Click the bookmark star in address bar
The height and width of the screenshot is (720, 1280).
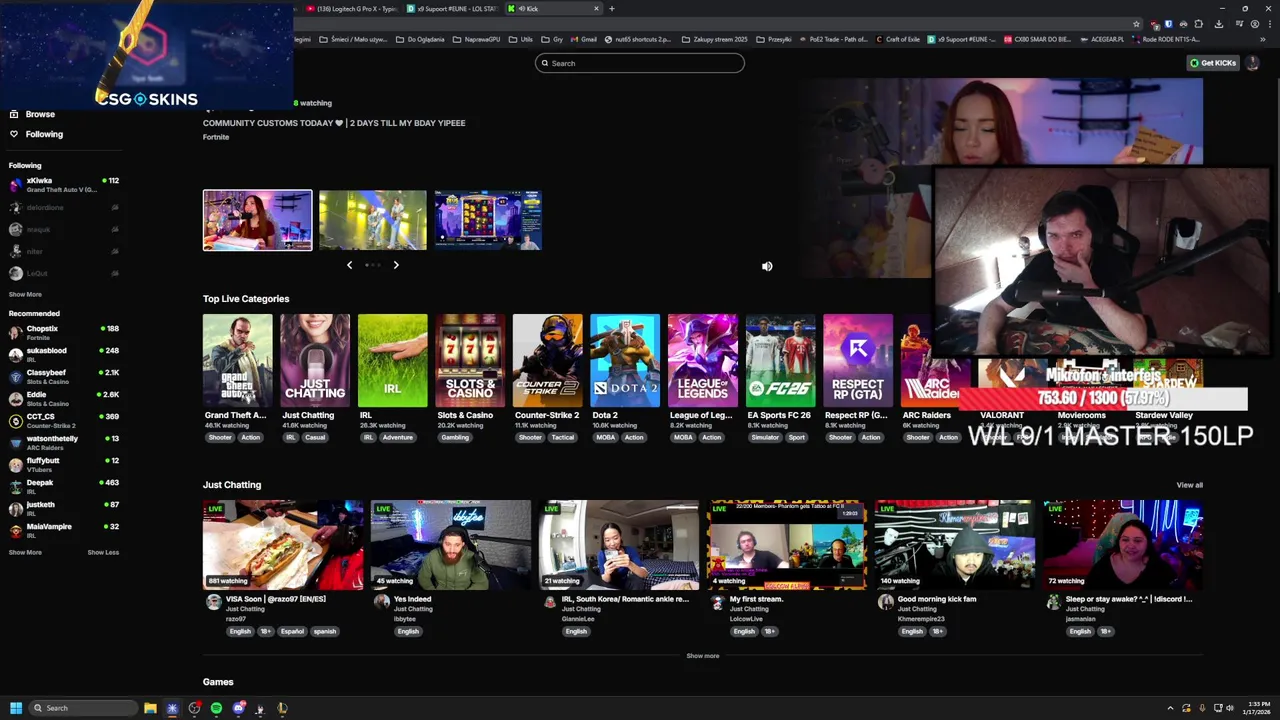[1136, 24]
